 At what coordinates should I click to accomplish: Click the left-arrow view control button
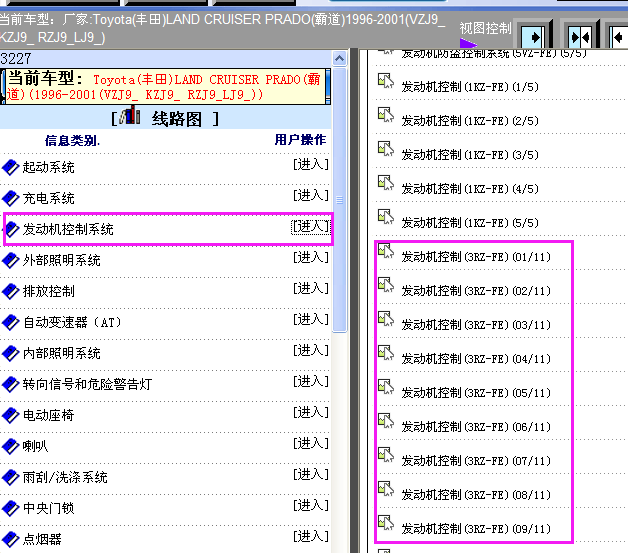pos(618,37)
